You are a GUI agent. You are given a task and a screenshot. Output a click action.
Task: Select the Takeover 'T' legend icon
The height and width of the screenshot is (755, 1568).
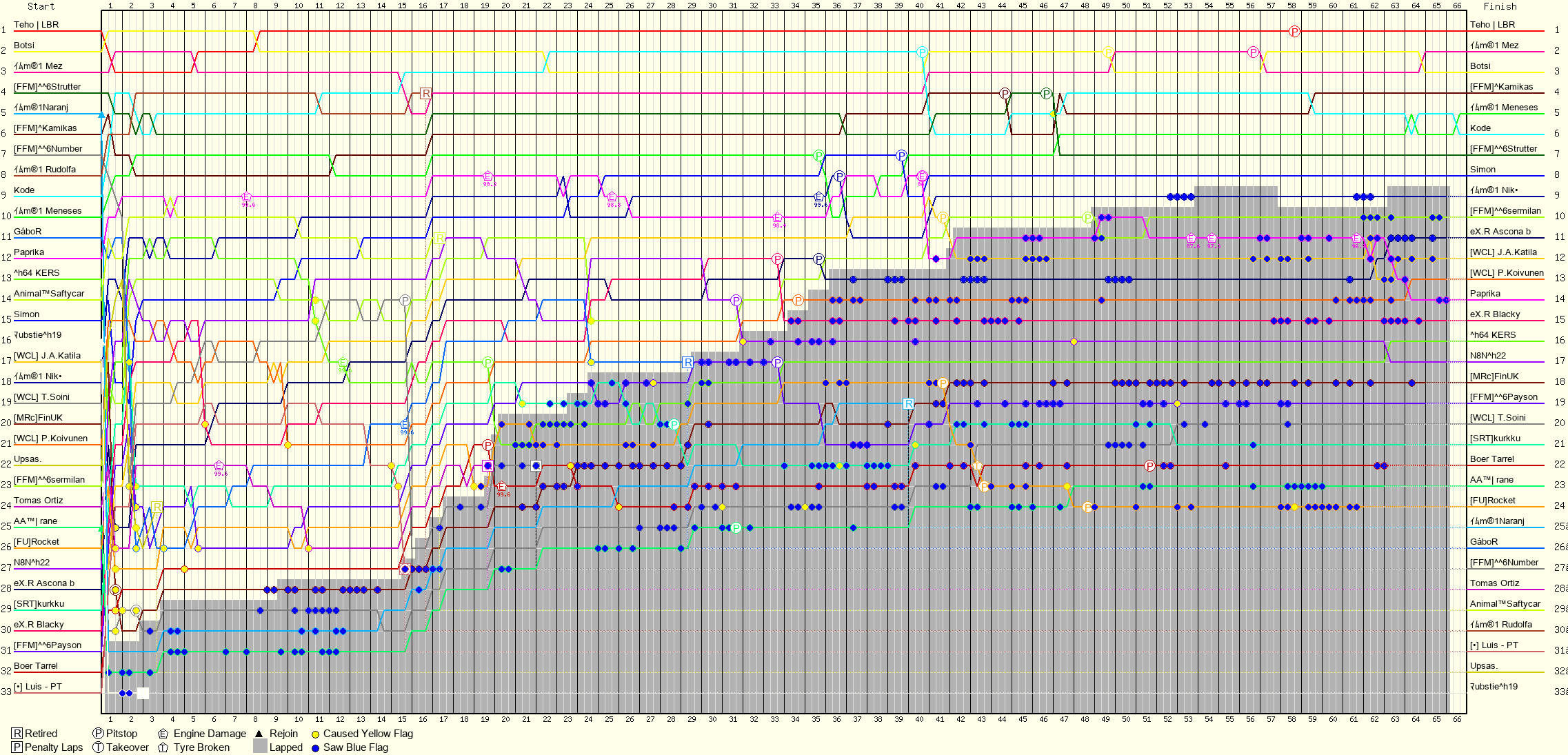click(x=99, y=747)
